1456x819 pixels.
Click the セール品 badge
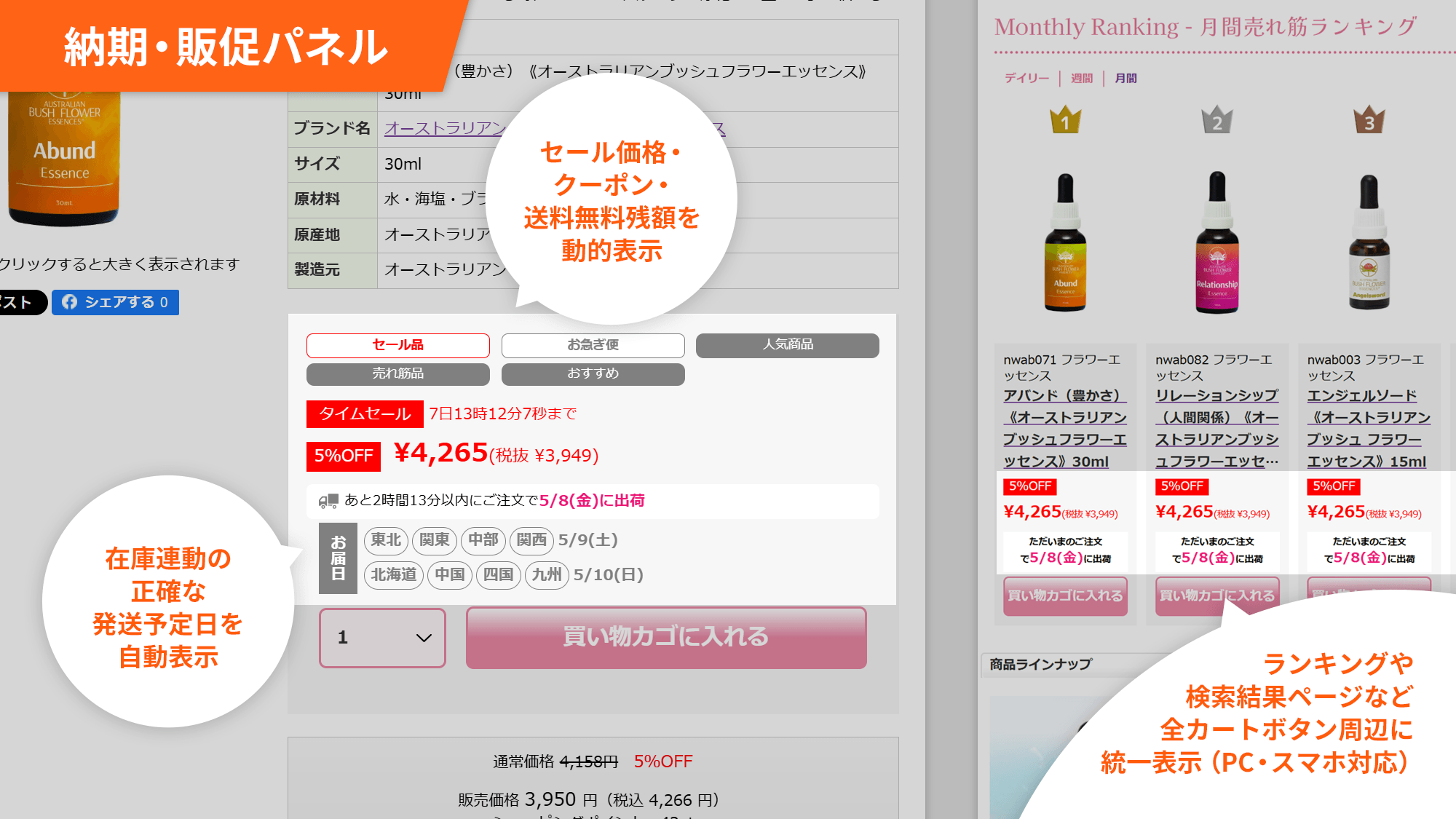click(x=398, y=345)
